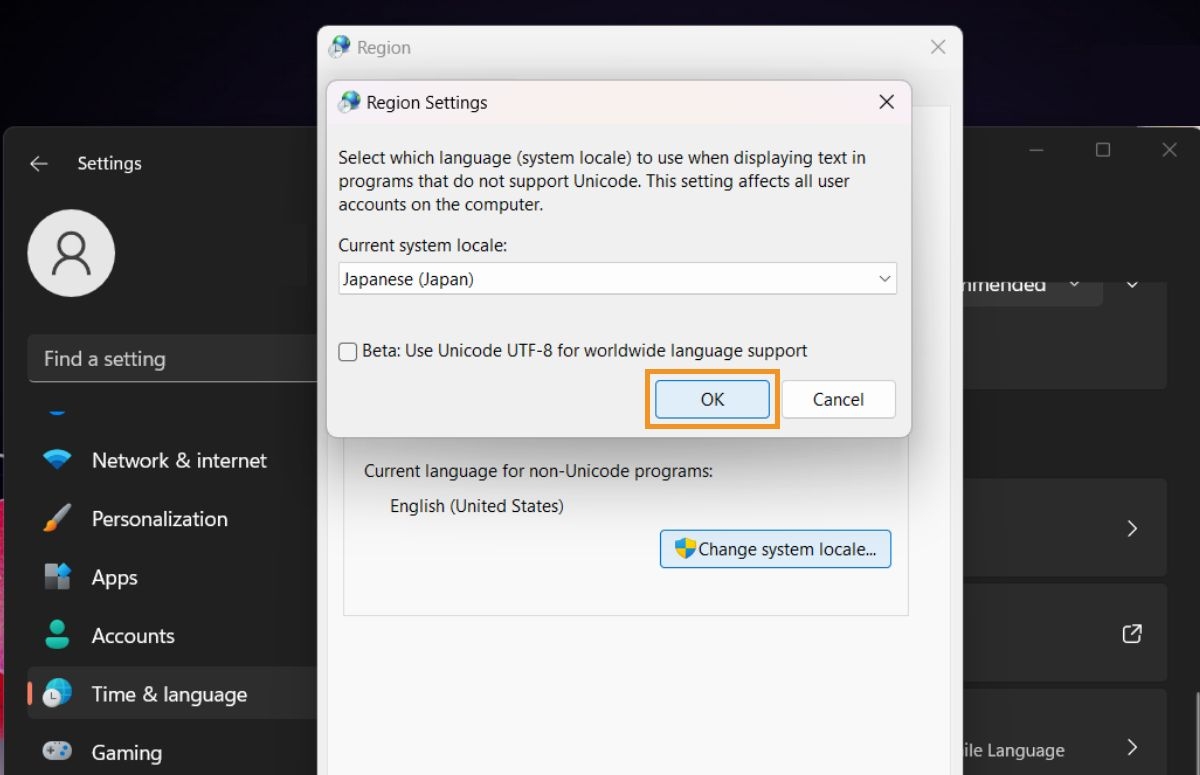Click the Personalization paintbrush icon
Screen dimensions: 1200x775
coord(57,518)
